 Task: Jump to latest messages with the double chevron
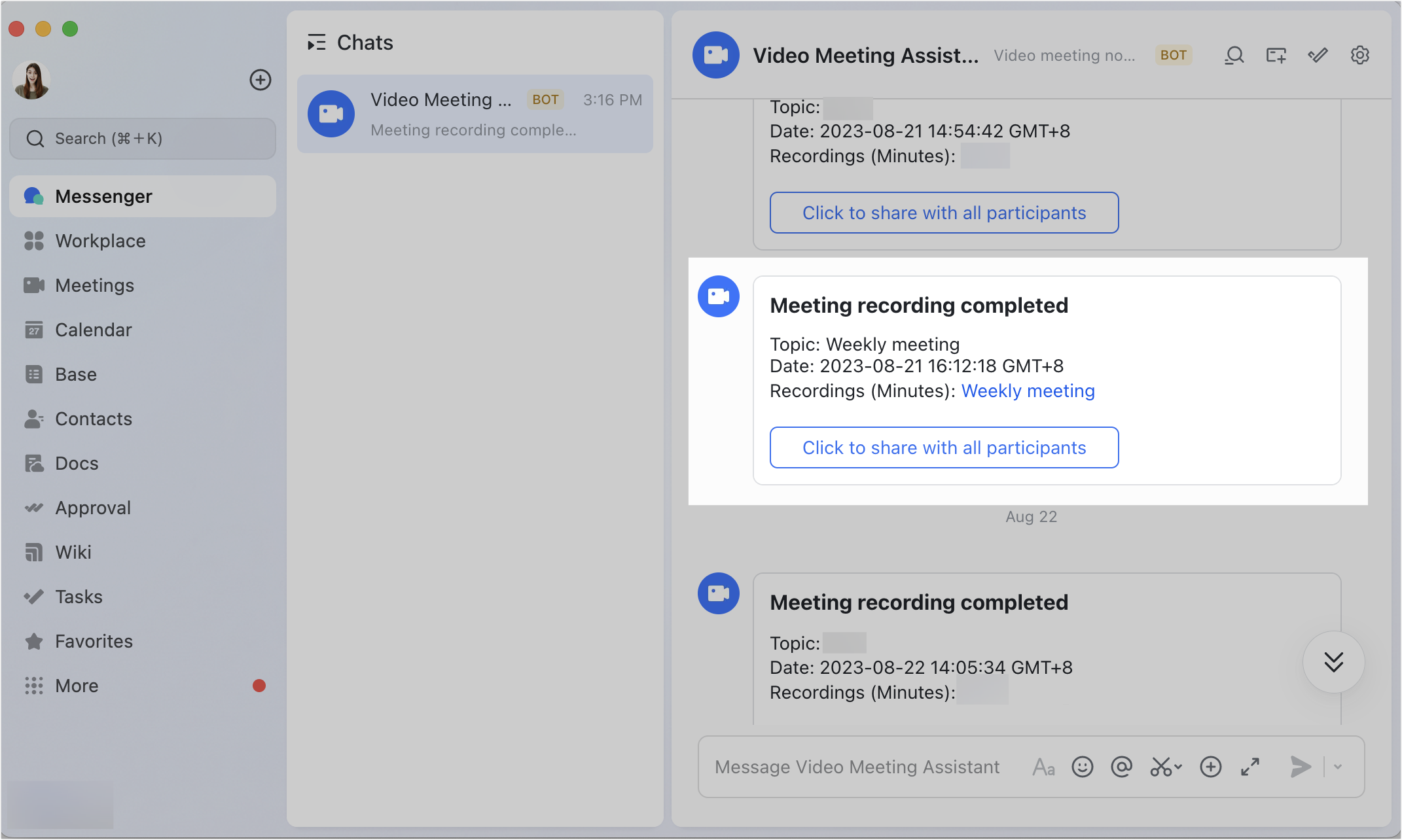[x=1334, y=662]
